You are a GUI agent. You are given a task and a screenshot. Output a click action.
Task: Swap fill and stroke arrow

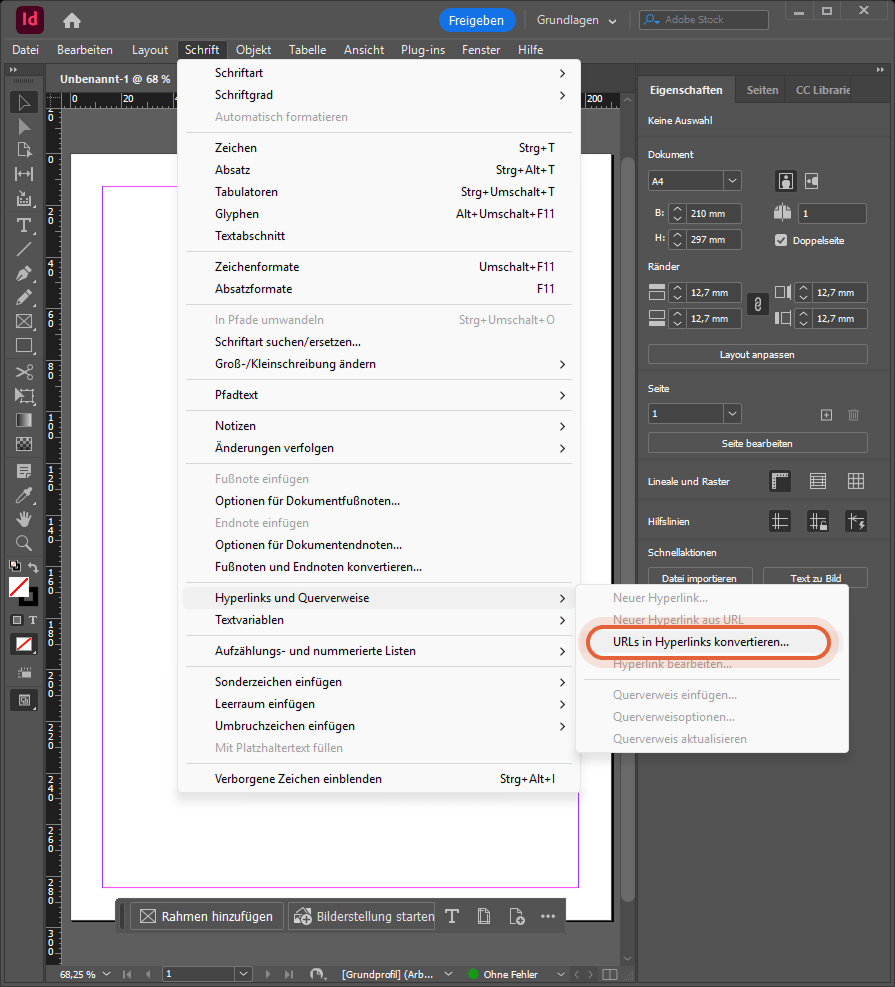pyautogui.click(x=33, y=568)
